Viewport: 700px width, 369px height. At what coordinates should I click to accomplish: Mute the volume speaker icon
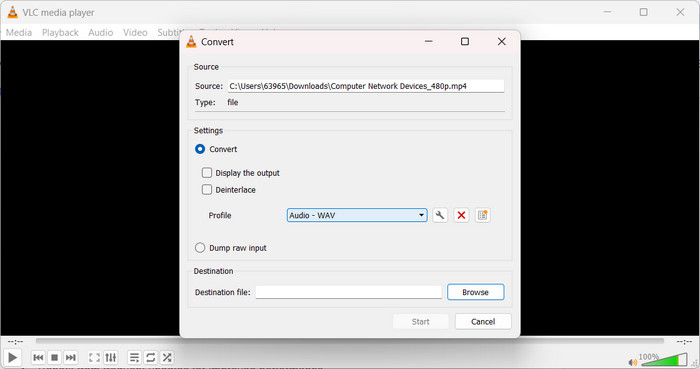point(632,362)
